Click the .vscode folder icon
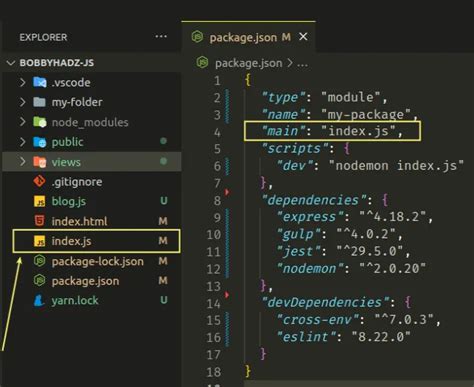 click(40, 82)
